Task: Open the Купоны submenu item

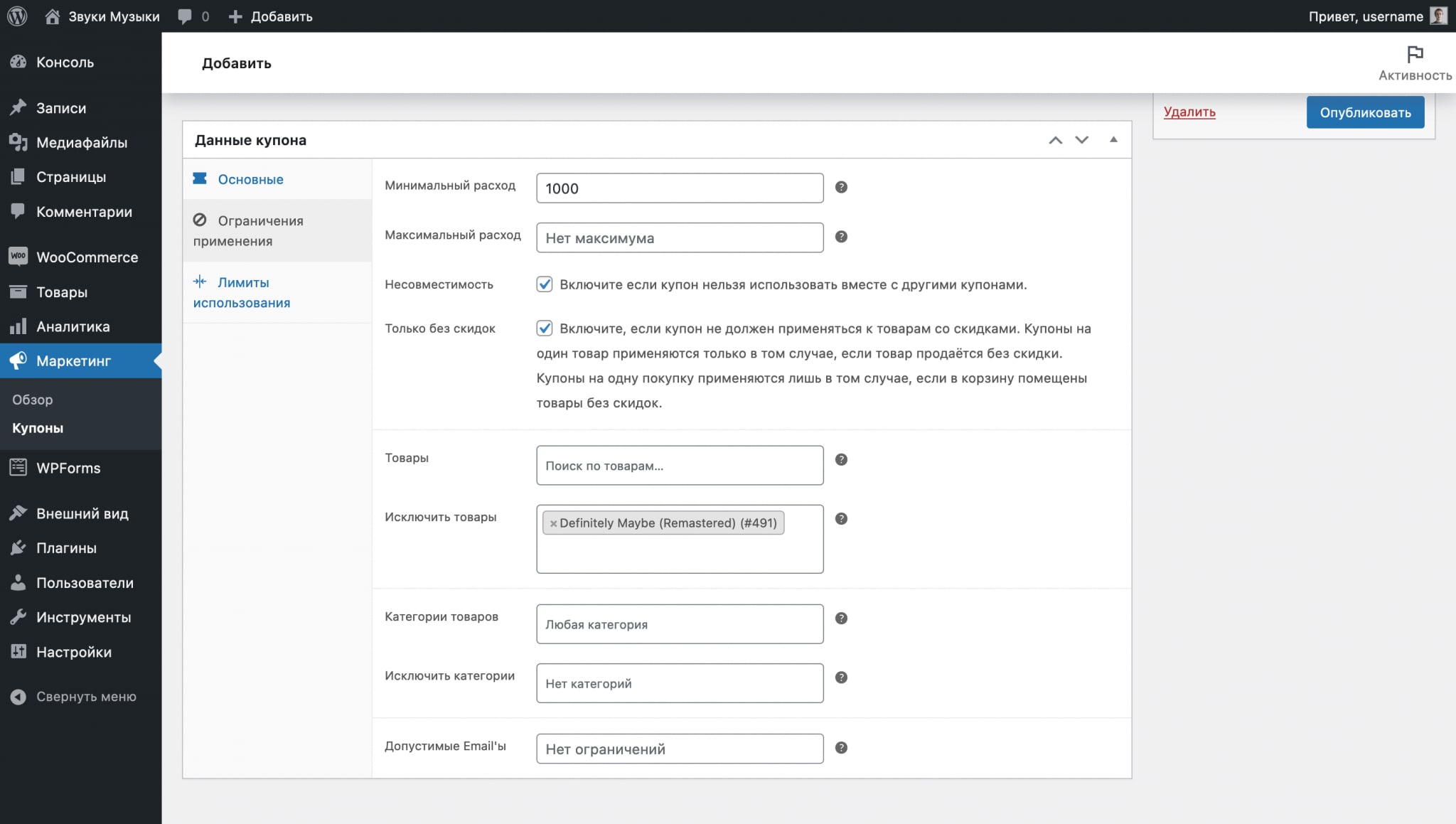Action: point(38,428)
